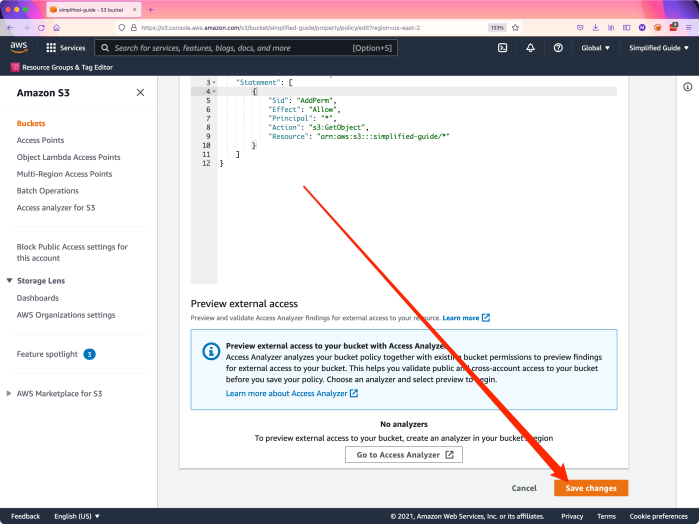
Task: Open the Terms footer link
Action: click(x=606, y=516)
